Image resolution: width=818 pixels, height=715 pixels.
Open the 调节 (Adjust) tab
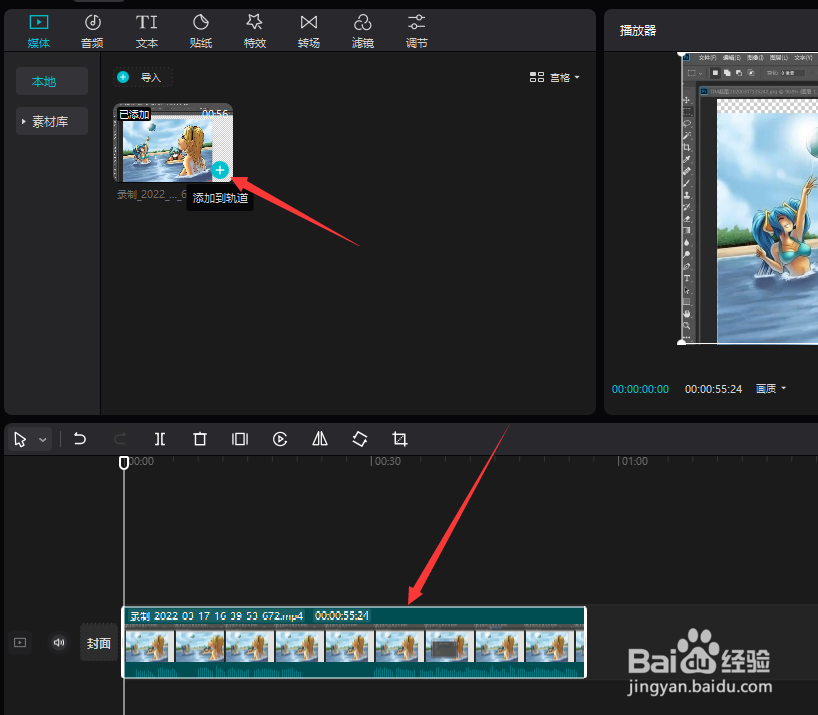click(416, 32)
